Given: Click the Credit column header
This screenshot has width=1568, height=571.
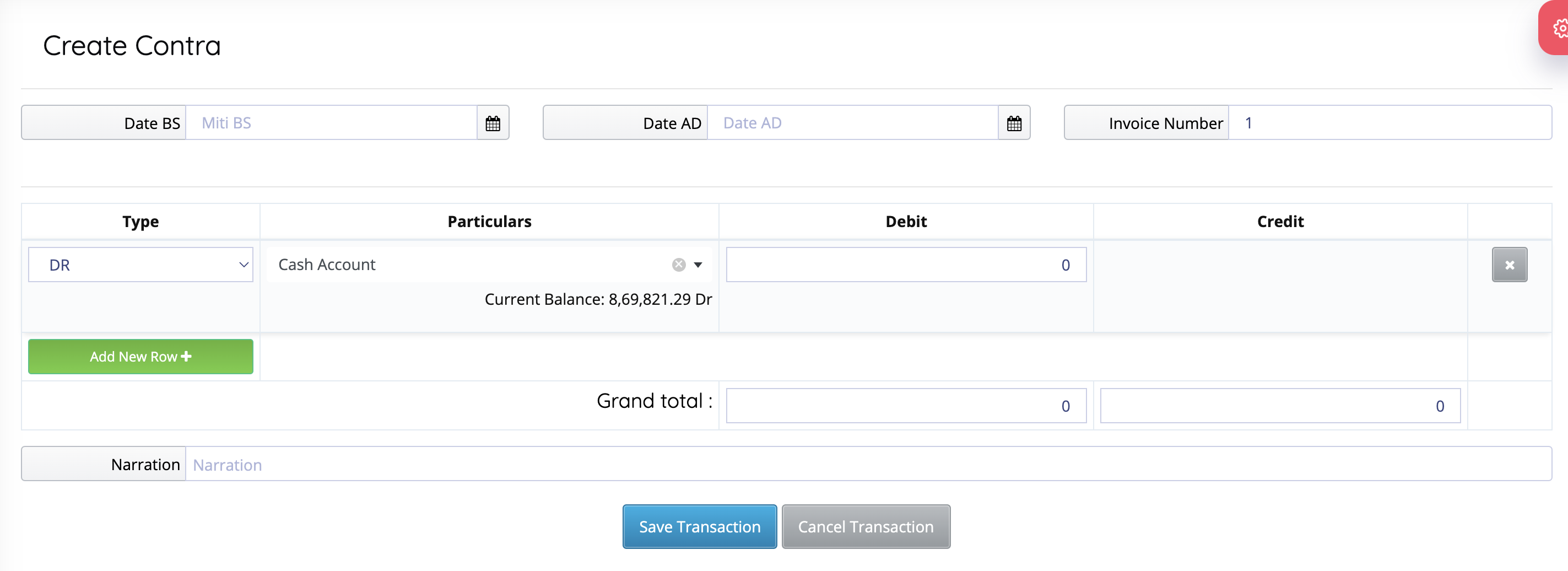Looking at the screenshot, I should coord(1280,222).
